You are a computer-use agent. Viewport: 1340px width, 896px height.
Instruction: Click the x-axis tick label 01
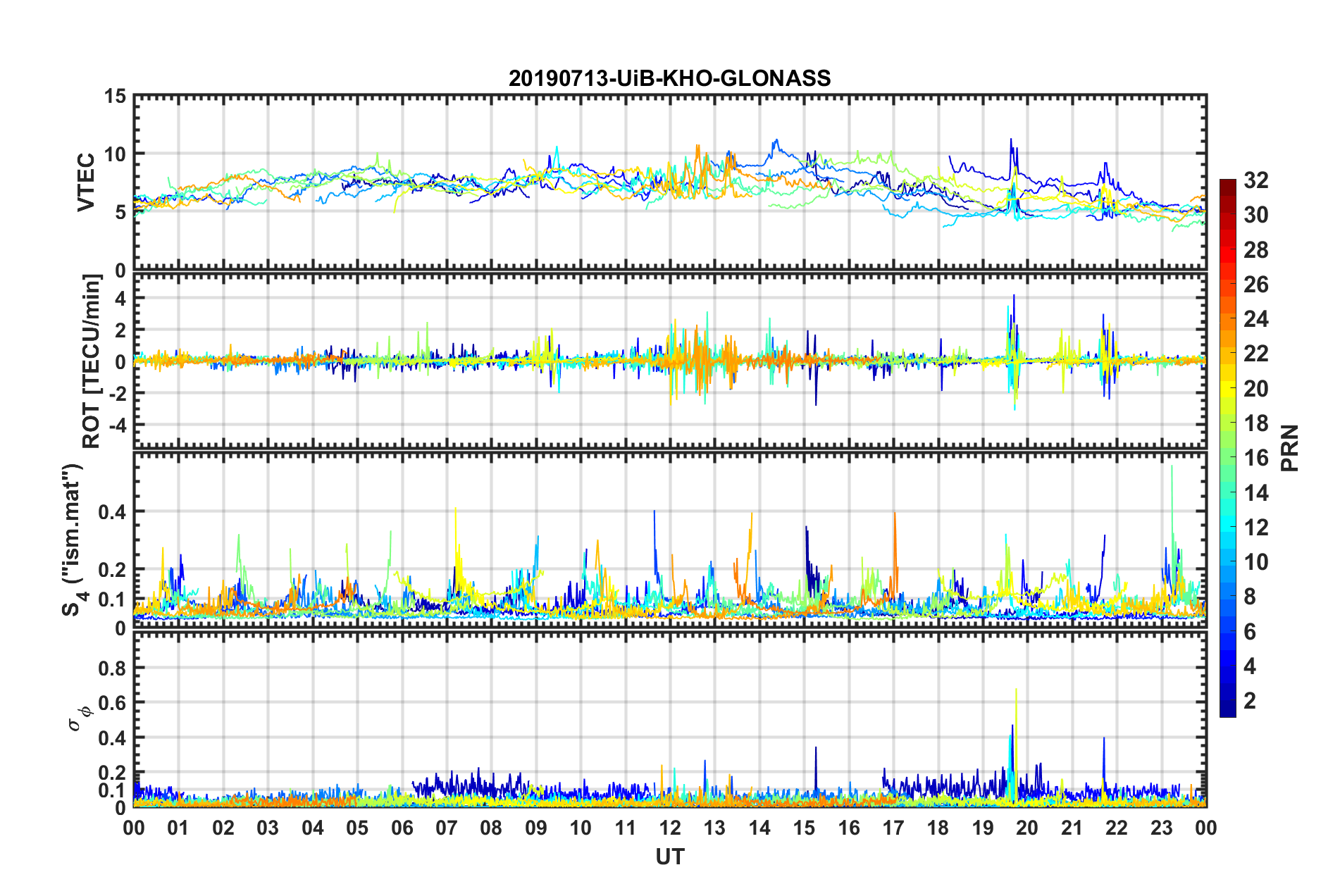pos(178,828)
